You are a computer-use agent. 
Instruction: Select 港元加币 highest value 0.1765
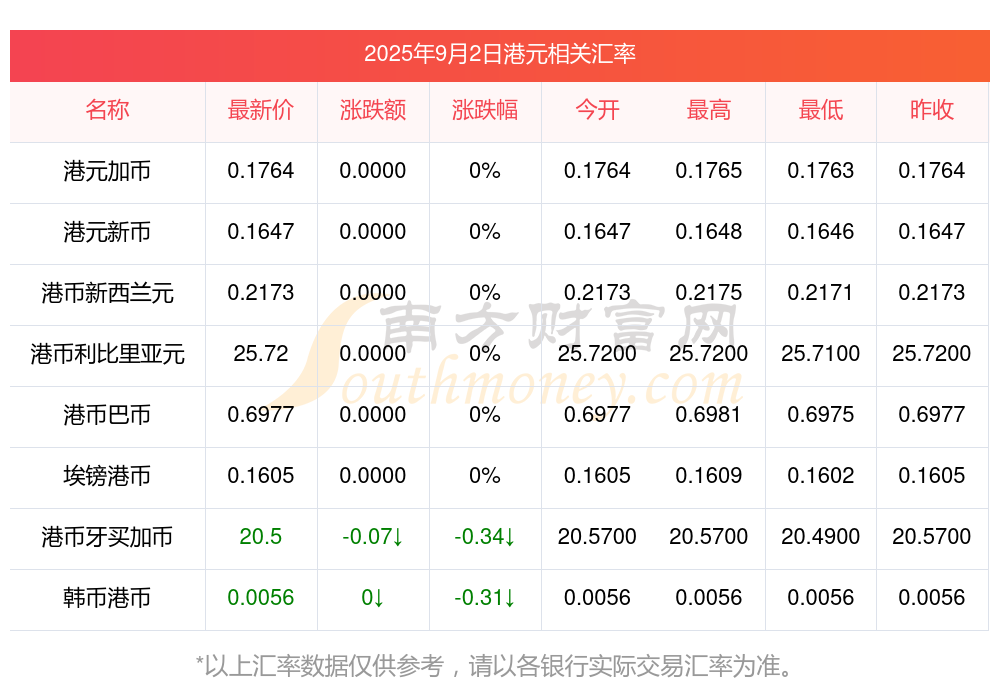[x=709, y=170]
